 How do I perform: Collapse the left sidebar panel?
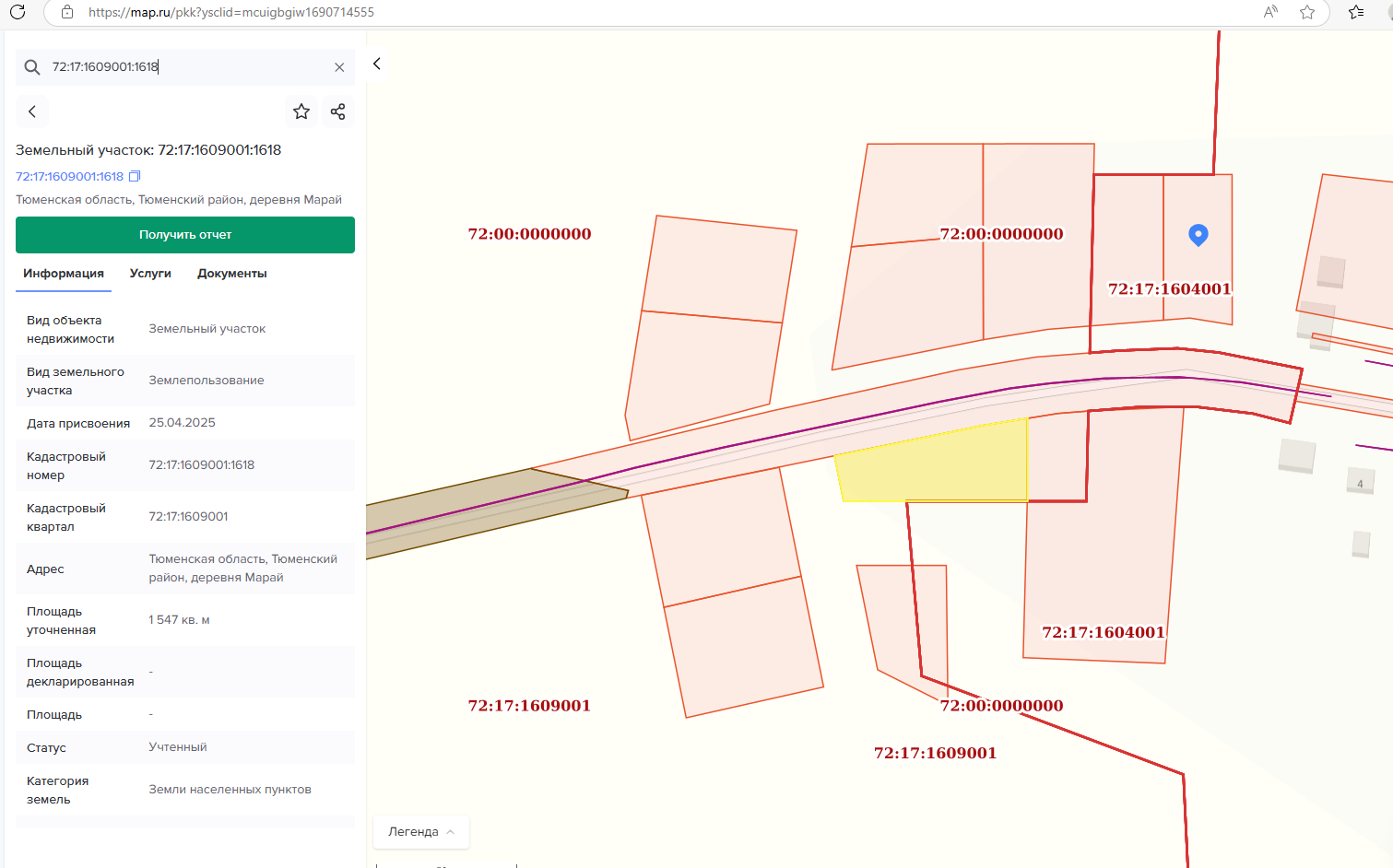(377, 64)
